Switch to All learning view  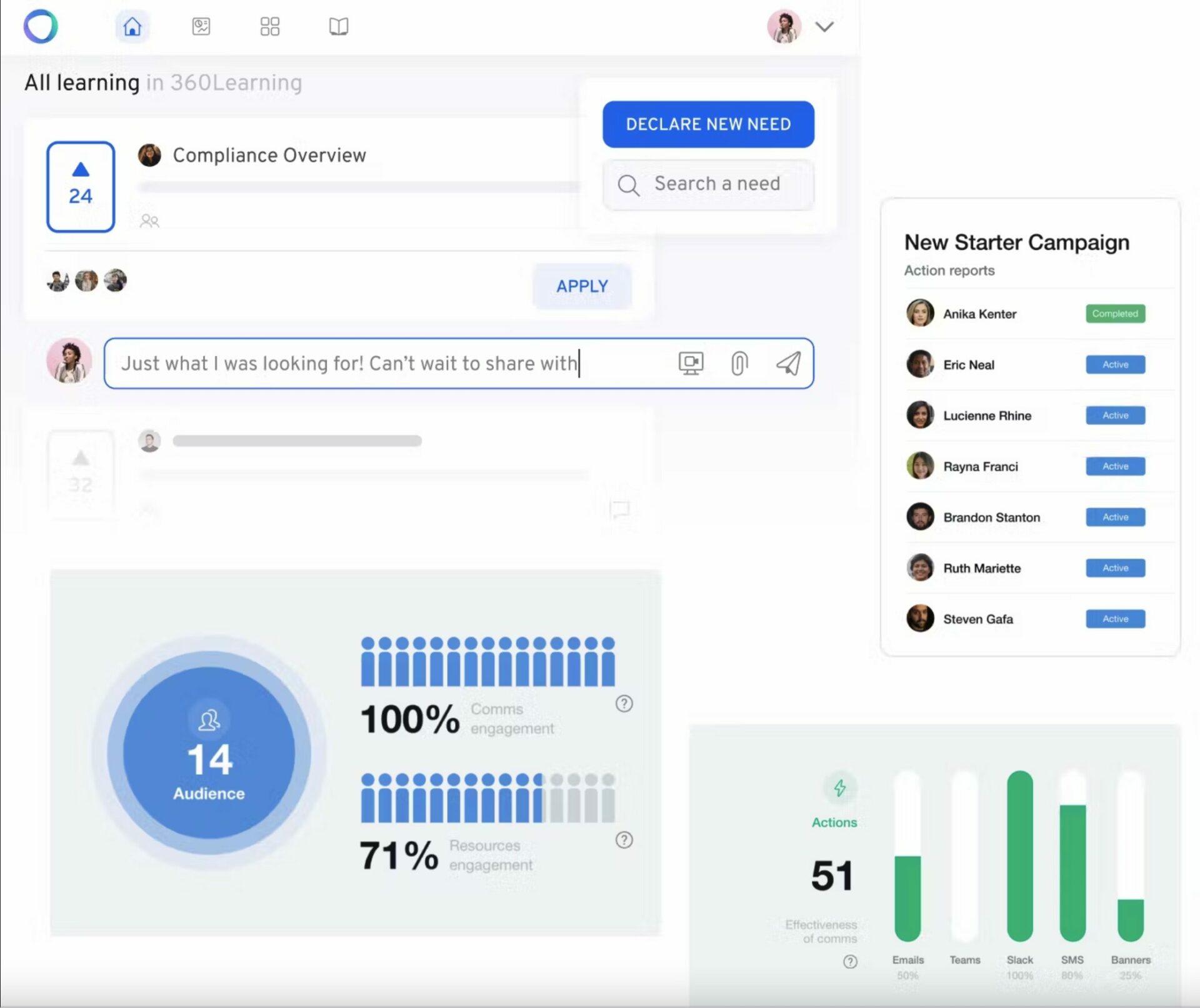pyautogui.click(x=81, y=81)
